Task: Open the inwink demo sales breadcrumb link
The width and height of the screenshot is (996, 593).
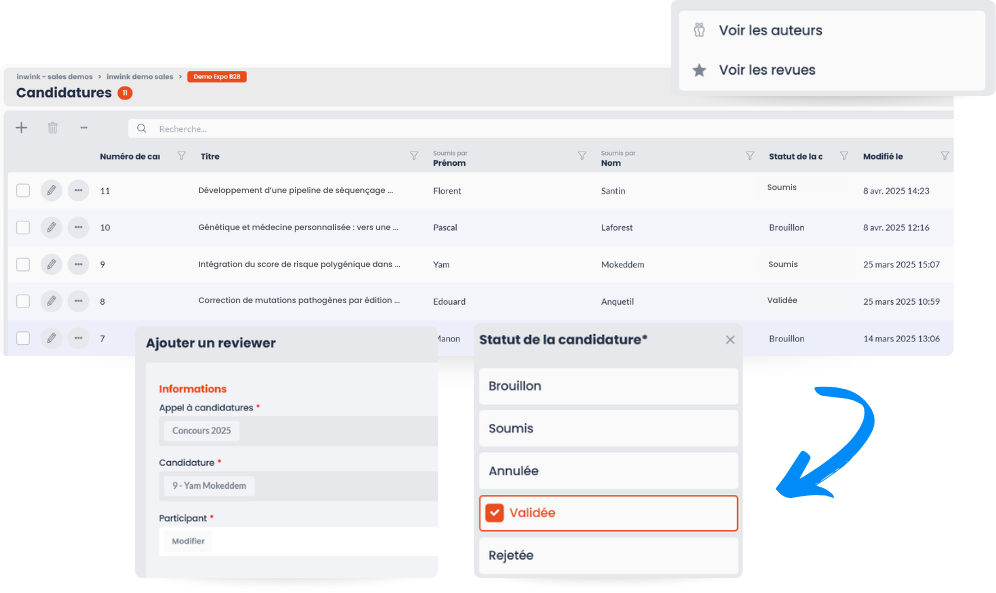Action: pos(139,77)
